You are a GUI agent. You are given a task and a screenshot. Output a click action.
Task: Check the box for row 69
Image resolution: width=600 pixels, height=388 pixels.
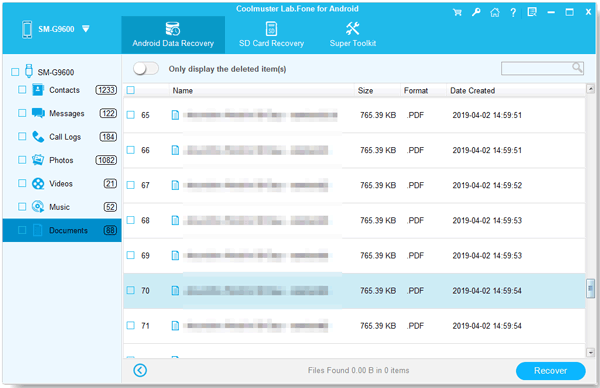tap(130, 255)
